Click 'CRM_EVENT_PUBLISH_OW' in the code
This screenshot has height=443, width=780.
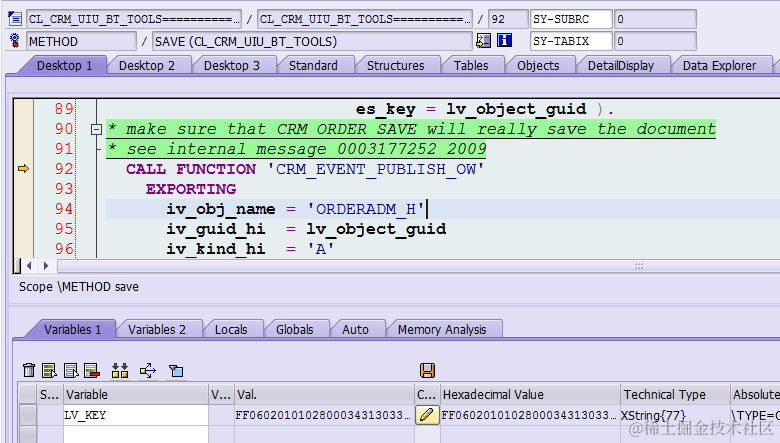click(x=376, y=169)
